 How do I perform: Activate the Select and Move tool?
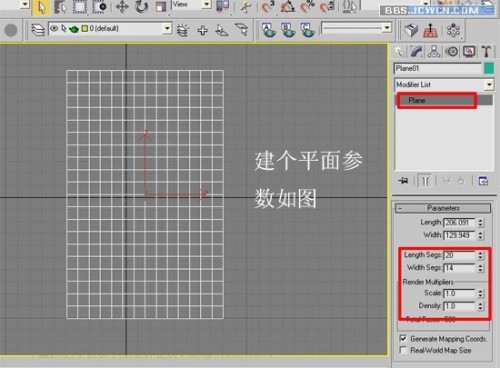point(122,7)
